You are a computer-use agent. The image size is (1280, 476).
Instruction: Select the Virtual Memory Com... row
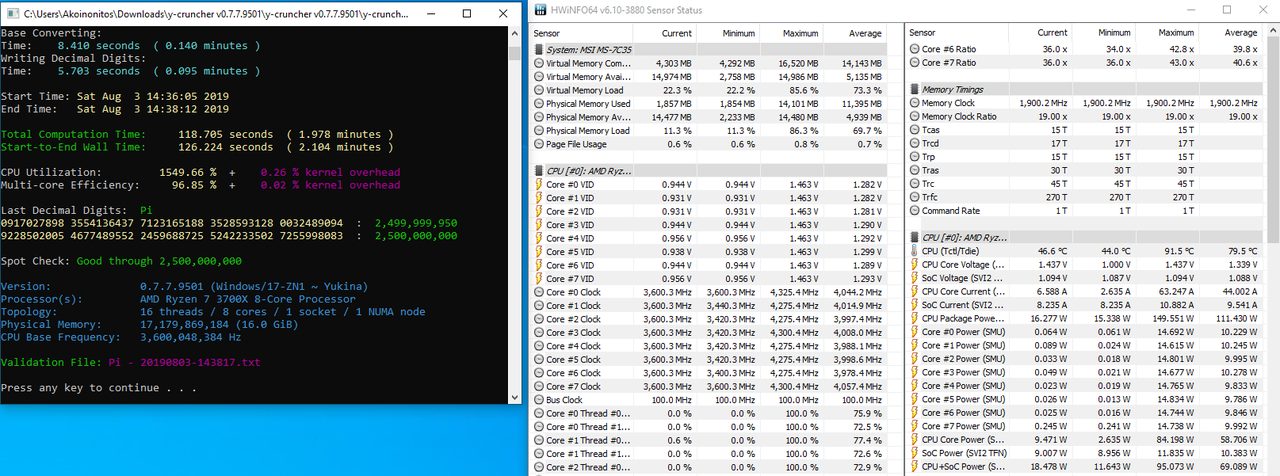710,63
